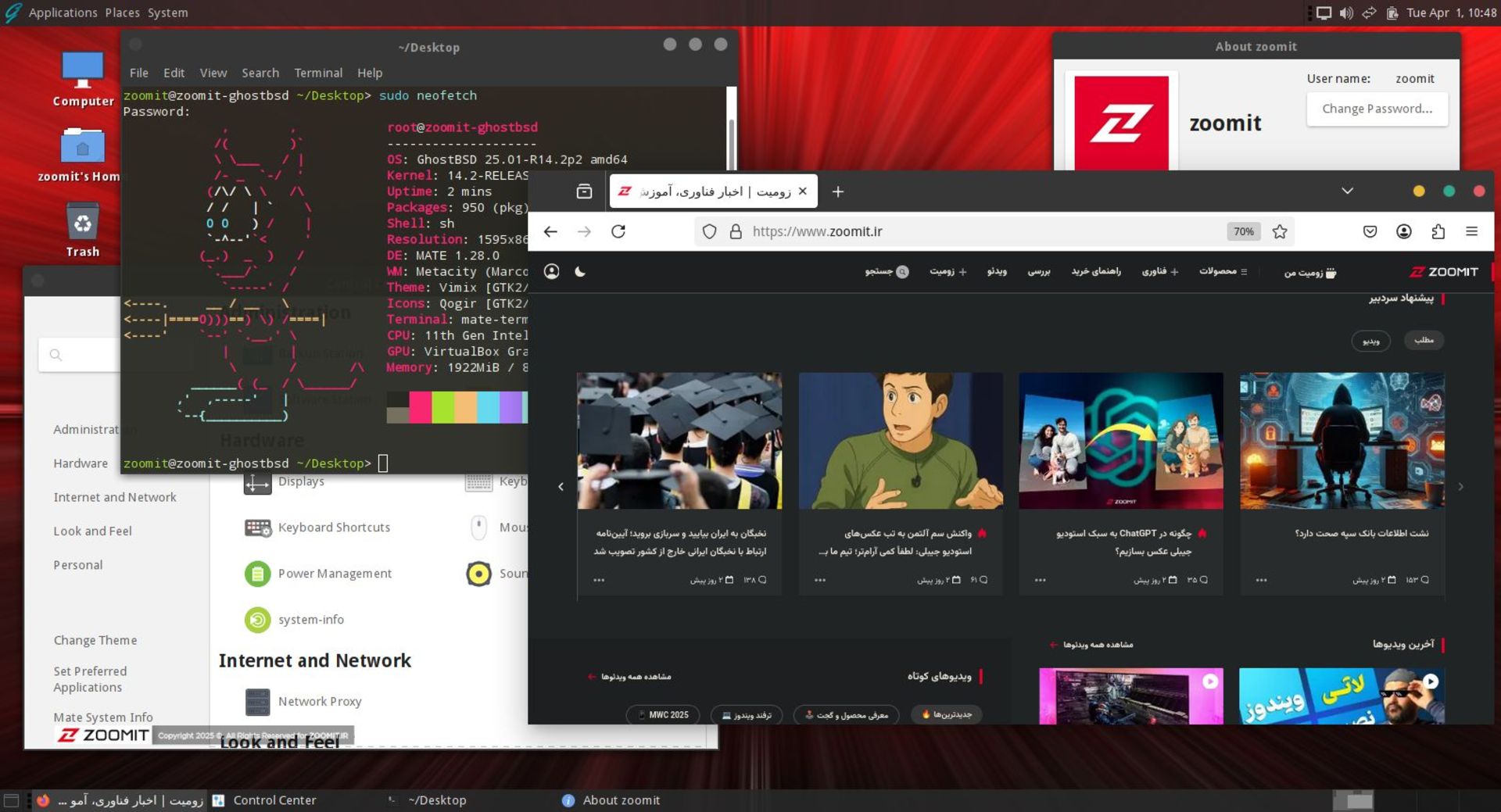Viewport: 1501px width, 812px height.
Task: Select the MWC 2025 tag pill
Action: pyautogui.click(x=663, y=714)
